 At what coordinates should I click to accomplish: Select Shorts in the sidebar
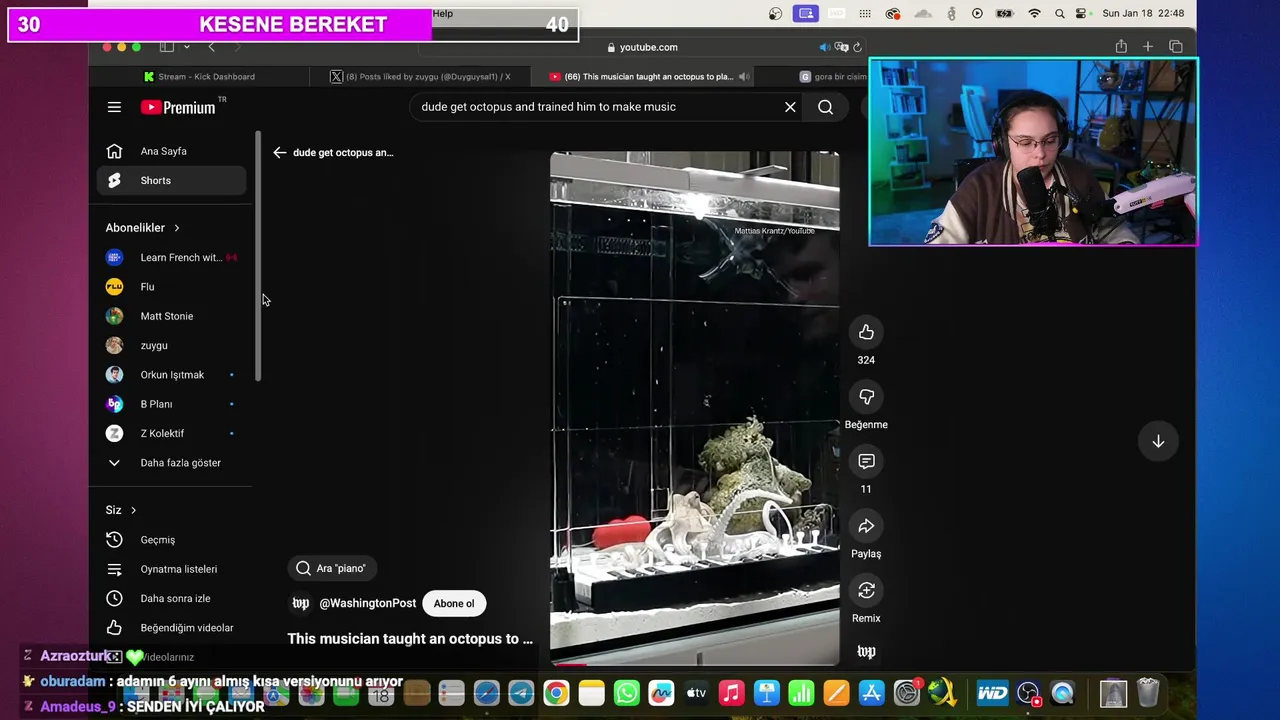171,180
